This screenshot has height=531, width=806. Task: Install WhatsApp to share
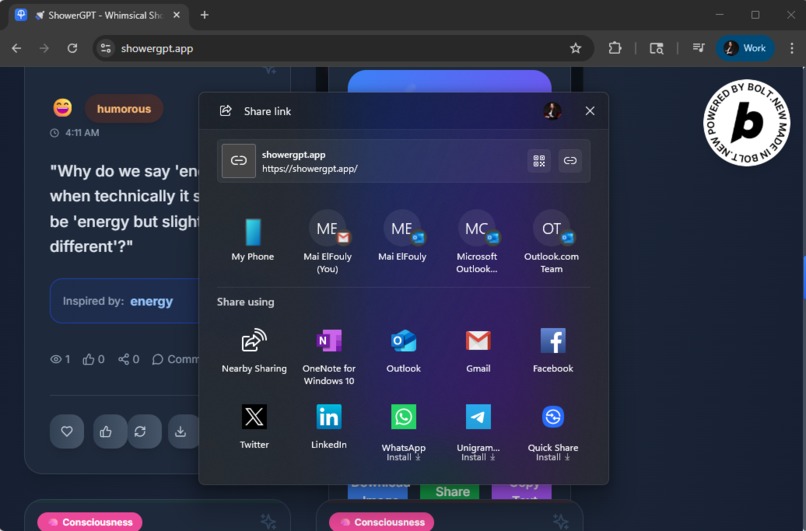pos(404,432)
